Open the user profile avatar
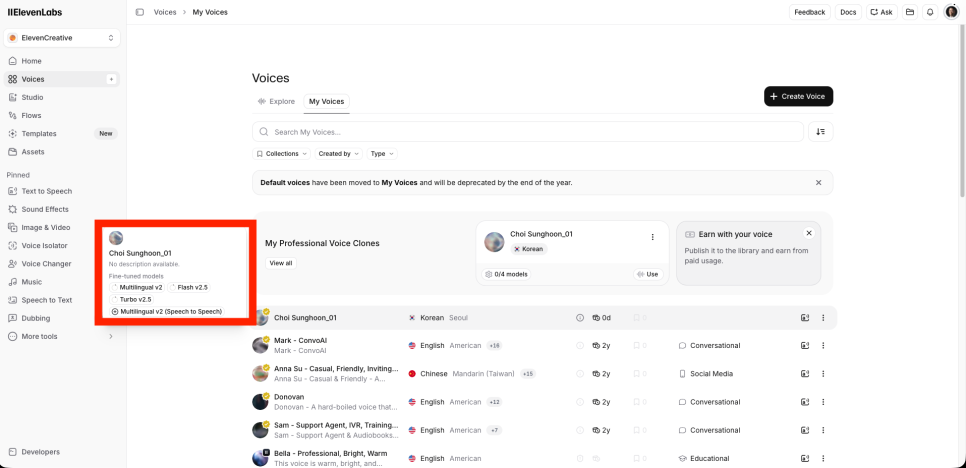The height and width of the screenshot is (468, 966). (951, 12)
